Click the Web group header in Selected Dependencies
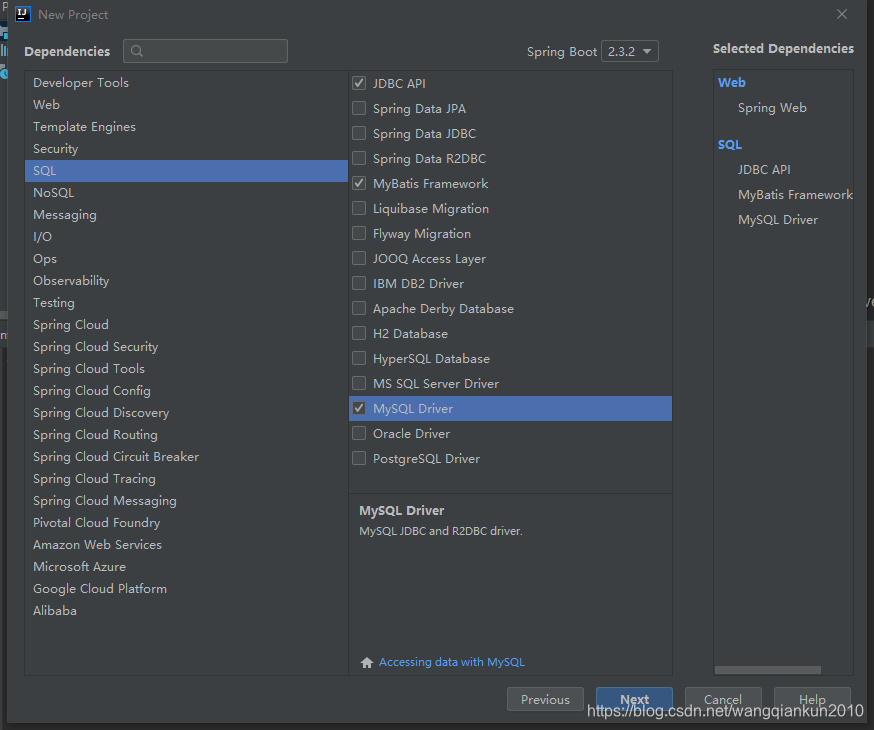The image size is (874, 730). [x=731, y=82]
